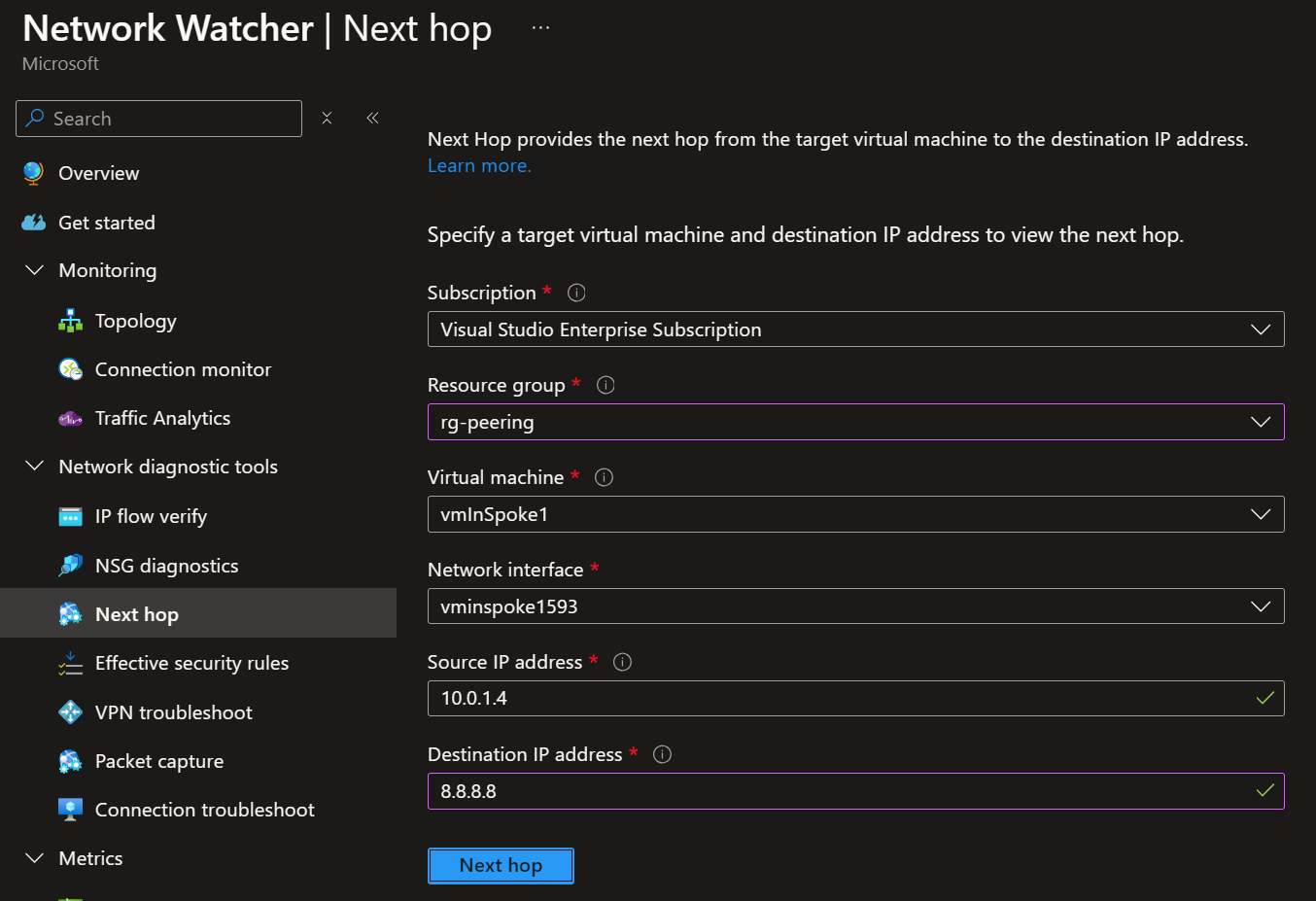Open the Learn more link
Image resolution: width=1316 pixels, height=901 pixels.
tap(478, 165)
